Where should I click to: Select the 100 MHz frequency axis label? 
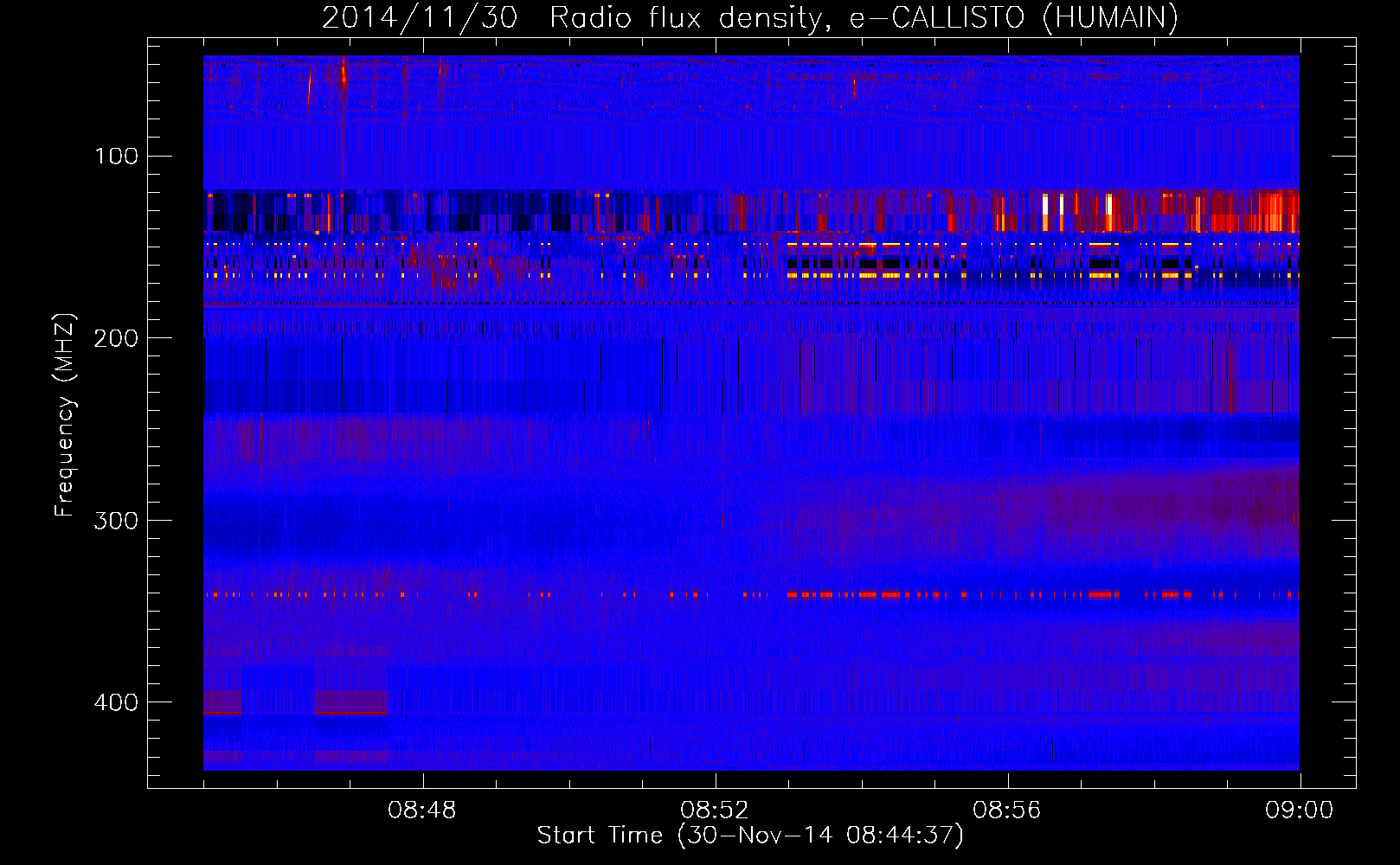tap(116, 156)
